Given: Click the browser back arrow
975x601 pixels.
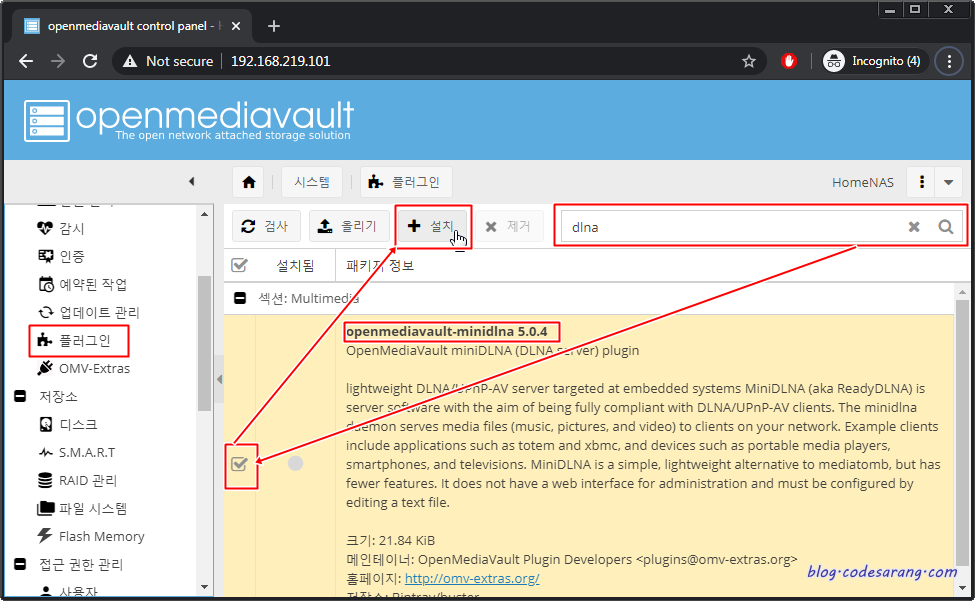Looking at the screenshot, I should tap(26, 61).
